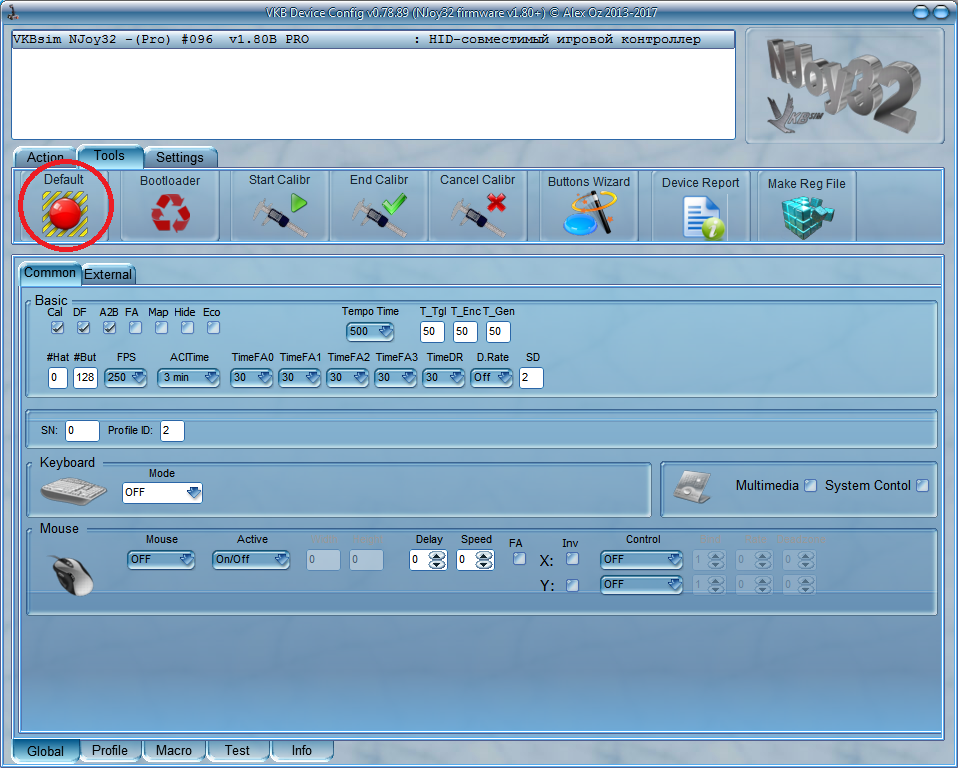Click the SN input field
958x768 pixels.
pyautogui.click(x=82, y=431)
